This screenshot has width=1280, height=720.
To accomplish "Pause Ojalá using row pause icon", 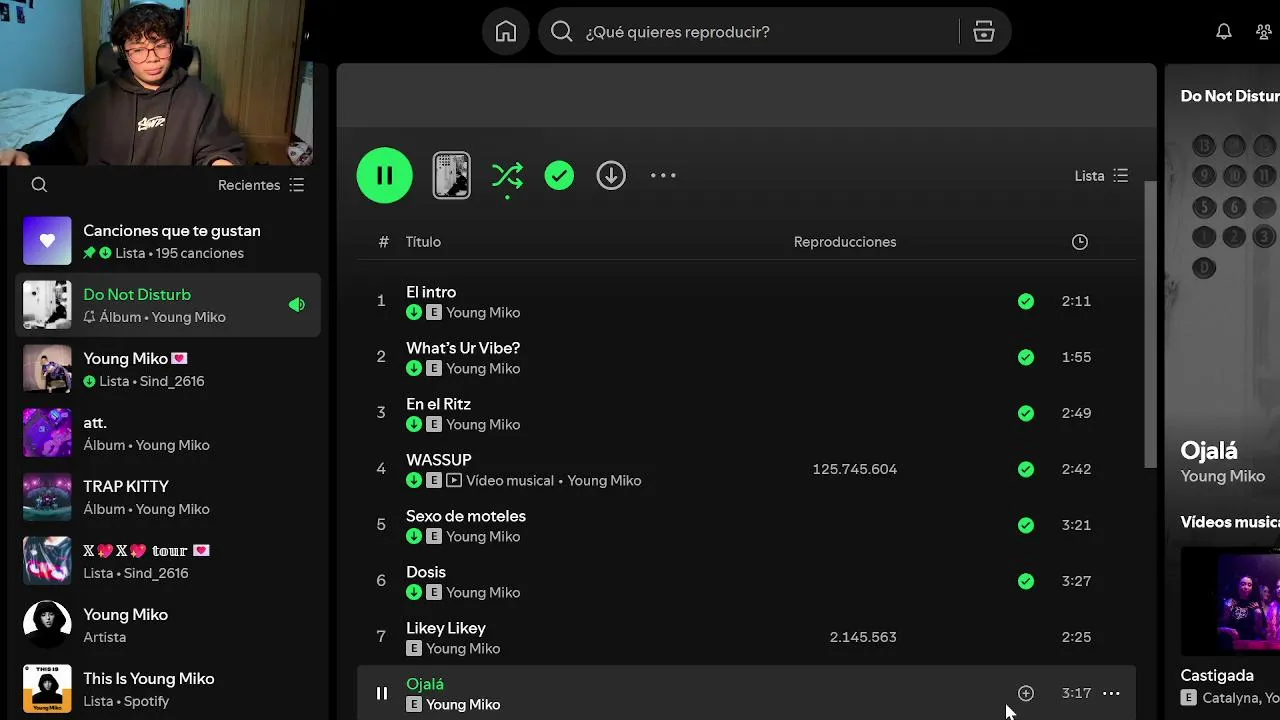I will tap(381, 693).
